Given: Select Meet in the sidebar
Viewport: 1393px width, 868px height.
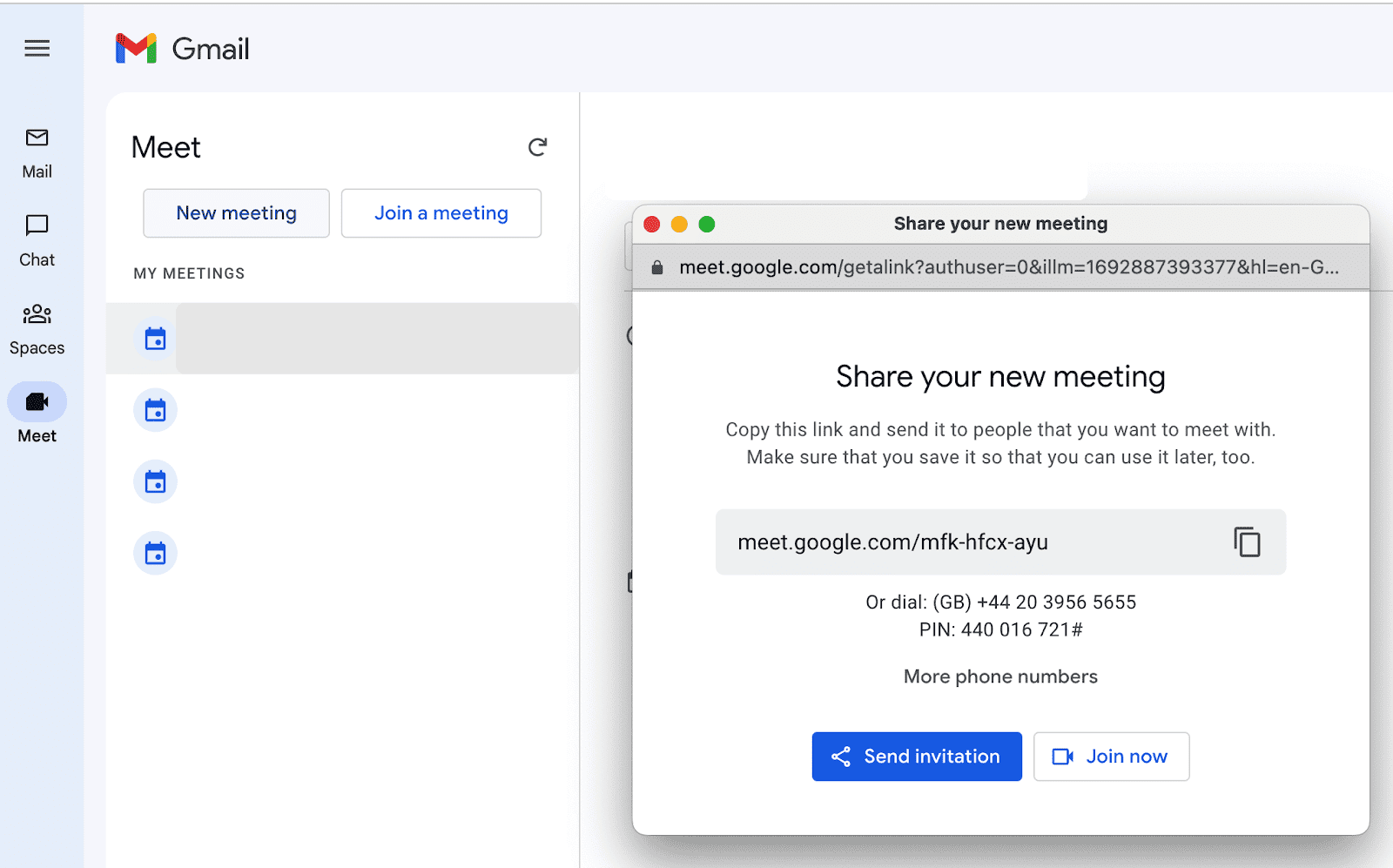Looking at the screenshot, I should click(x=37, y=414).
